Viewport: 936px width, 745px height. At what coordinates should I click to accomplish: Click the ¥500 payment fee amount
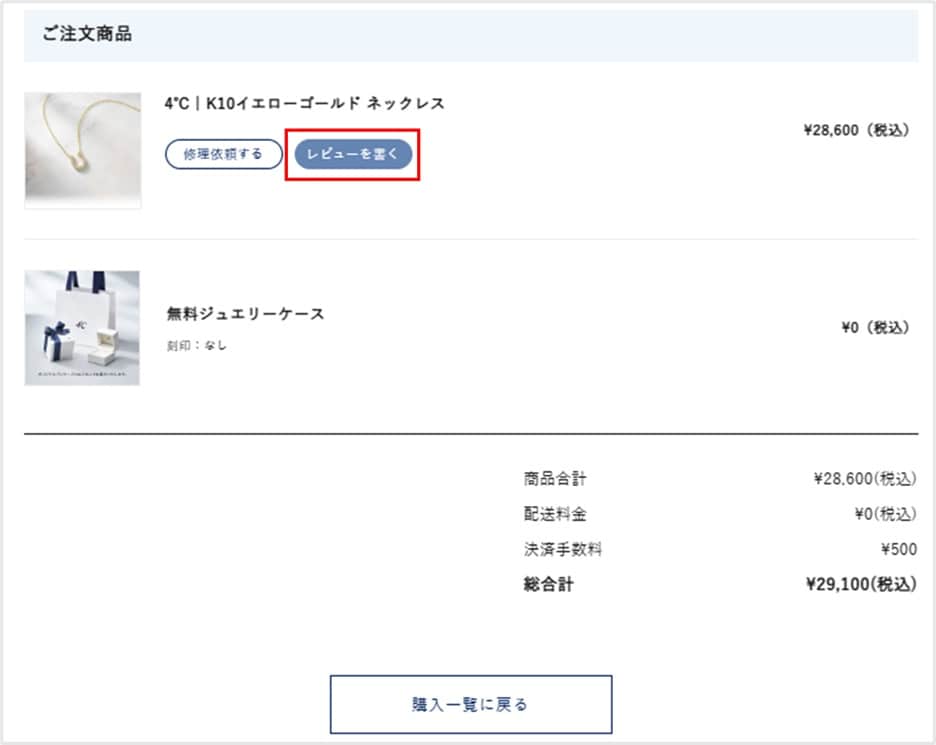(899, 549)
